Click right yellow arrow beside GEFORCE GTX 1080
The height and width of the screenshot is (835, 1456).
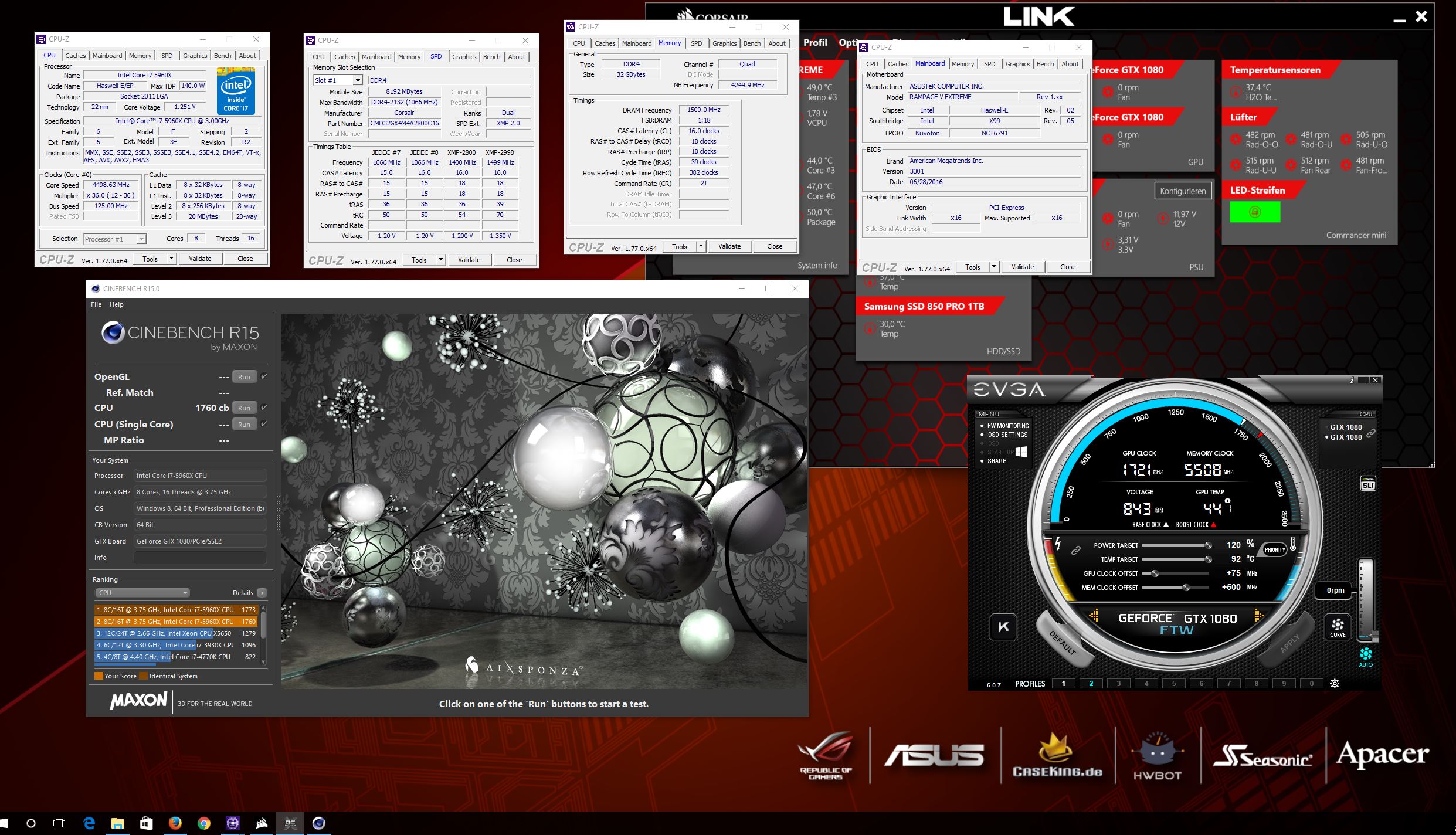(1258, 616)
